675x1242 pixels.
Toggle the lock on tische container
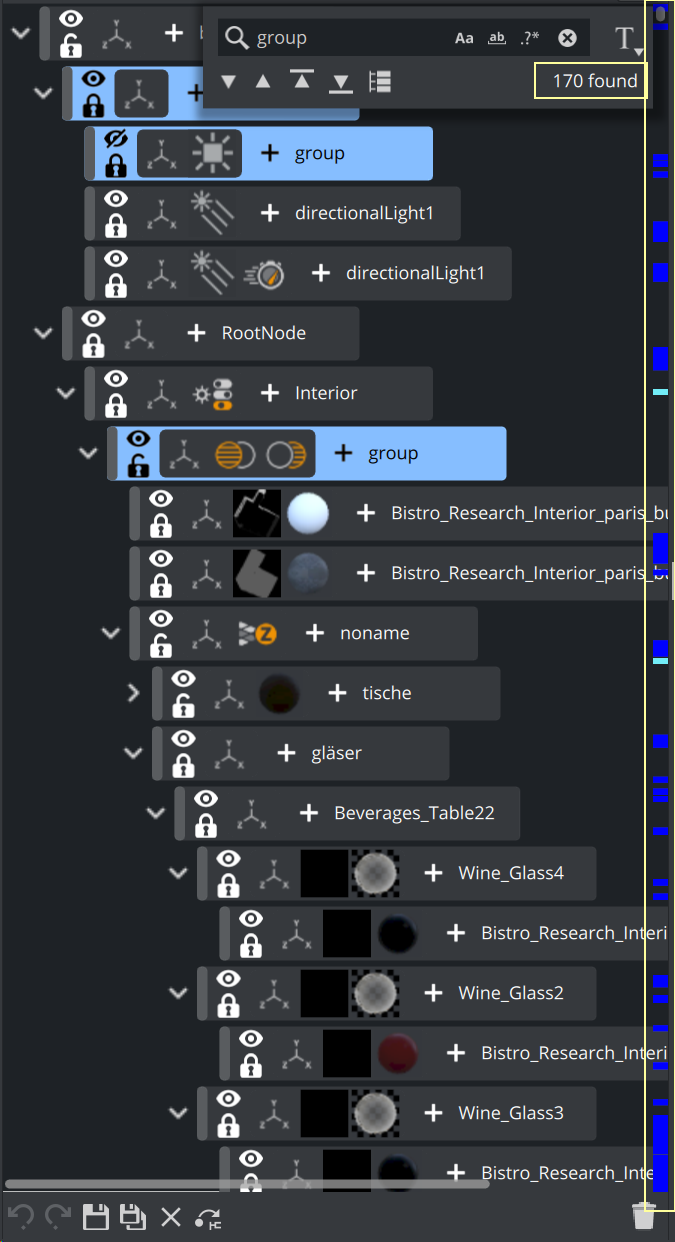[183, 707]
